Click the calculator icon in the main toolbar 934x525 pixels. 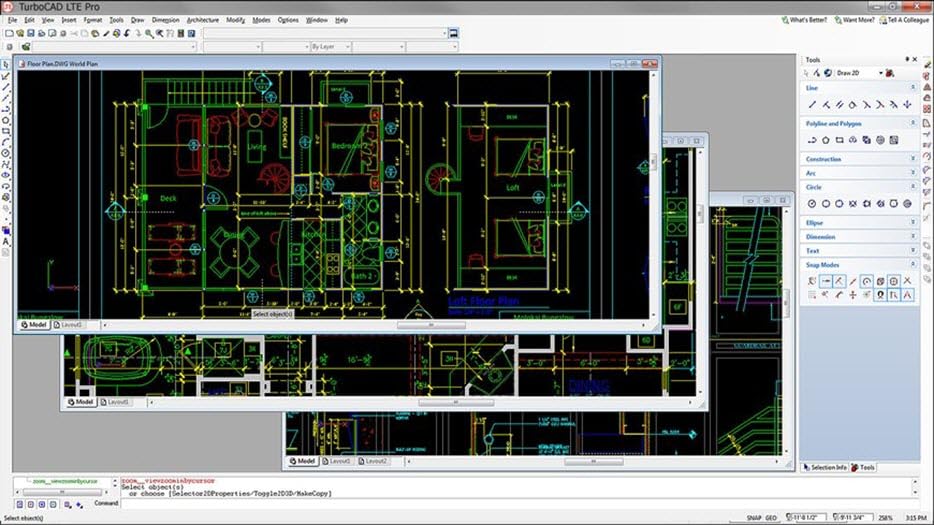181,33
